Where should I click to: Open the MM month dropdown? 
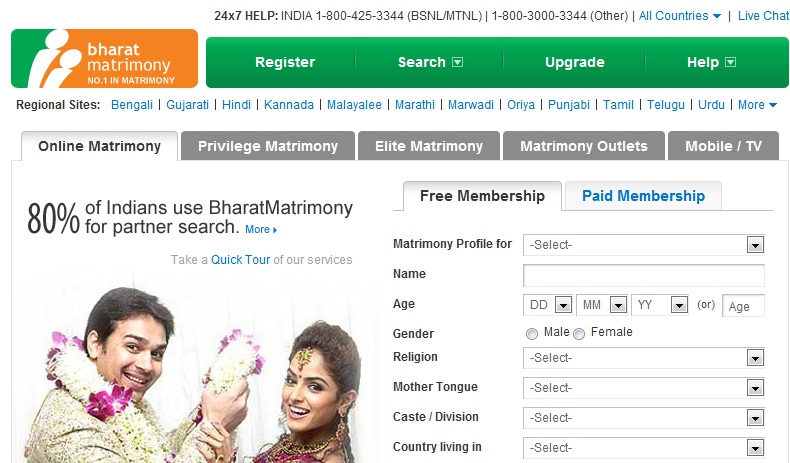pos(602,305)
